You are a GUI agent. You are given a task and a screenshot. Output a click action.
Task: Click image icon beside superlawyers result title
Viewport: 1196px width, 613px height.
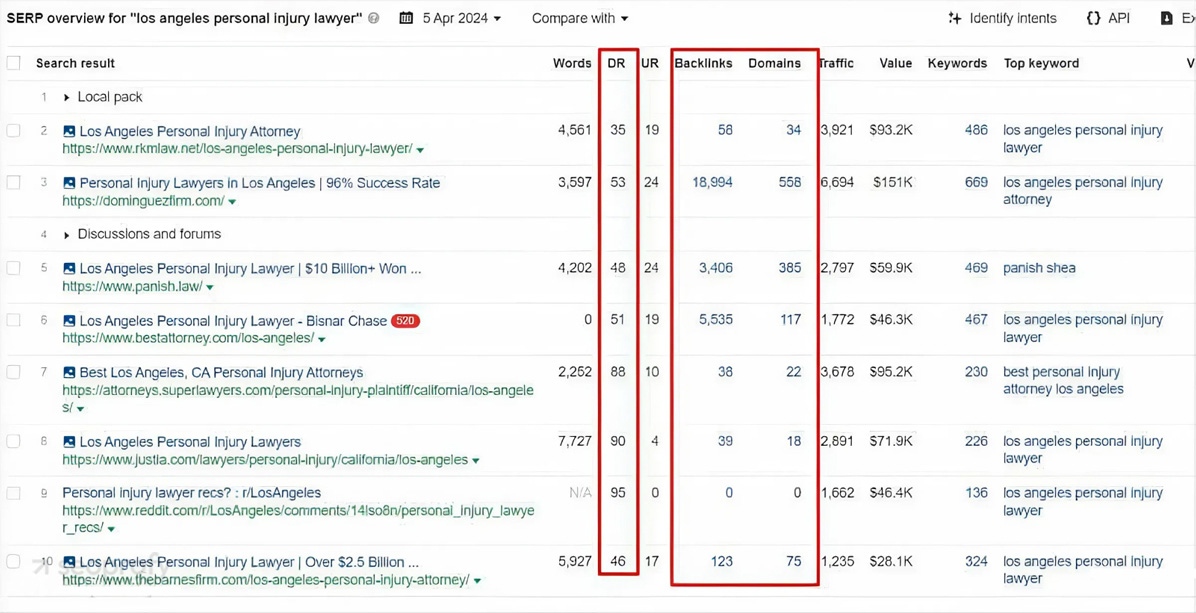69,373
